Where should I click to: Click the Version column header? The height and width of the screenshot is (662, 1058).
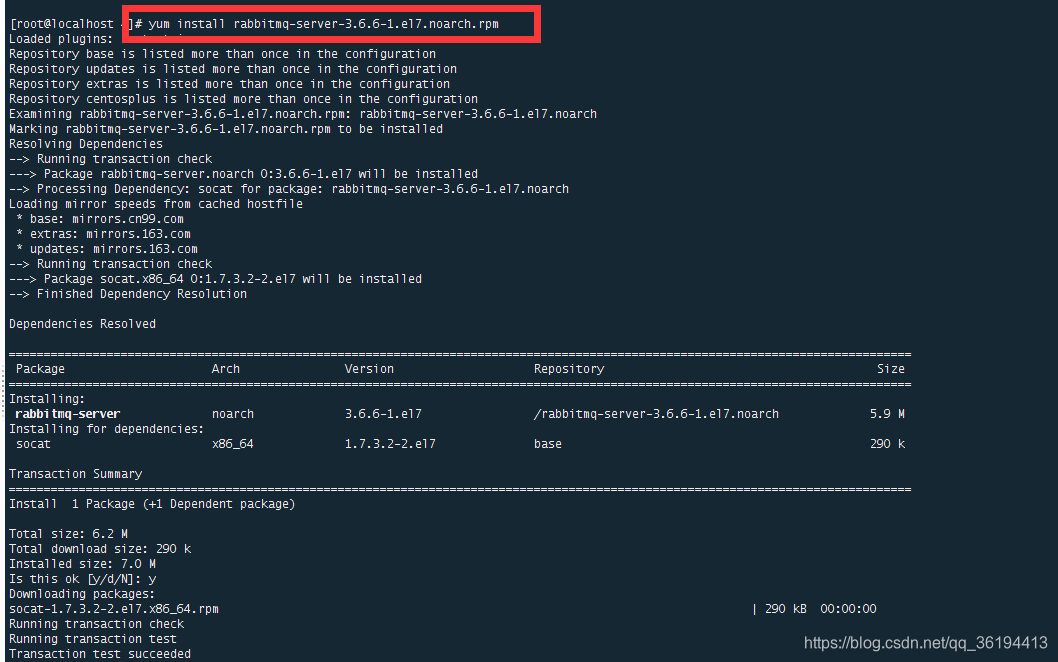pos(369,369)
